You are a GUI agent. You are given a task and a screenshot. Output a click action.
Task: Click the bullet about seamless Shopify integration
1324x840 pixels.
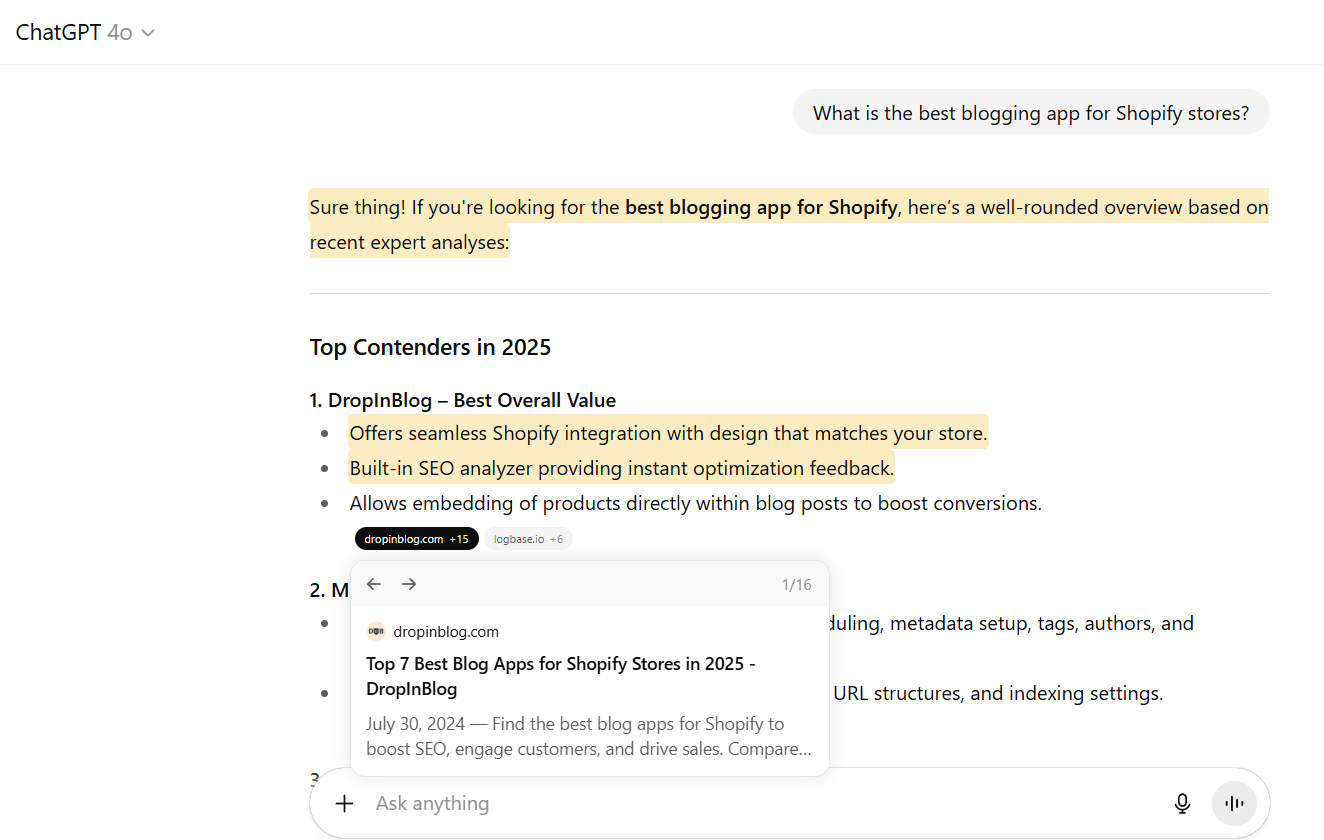[x=668, y=433]
